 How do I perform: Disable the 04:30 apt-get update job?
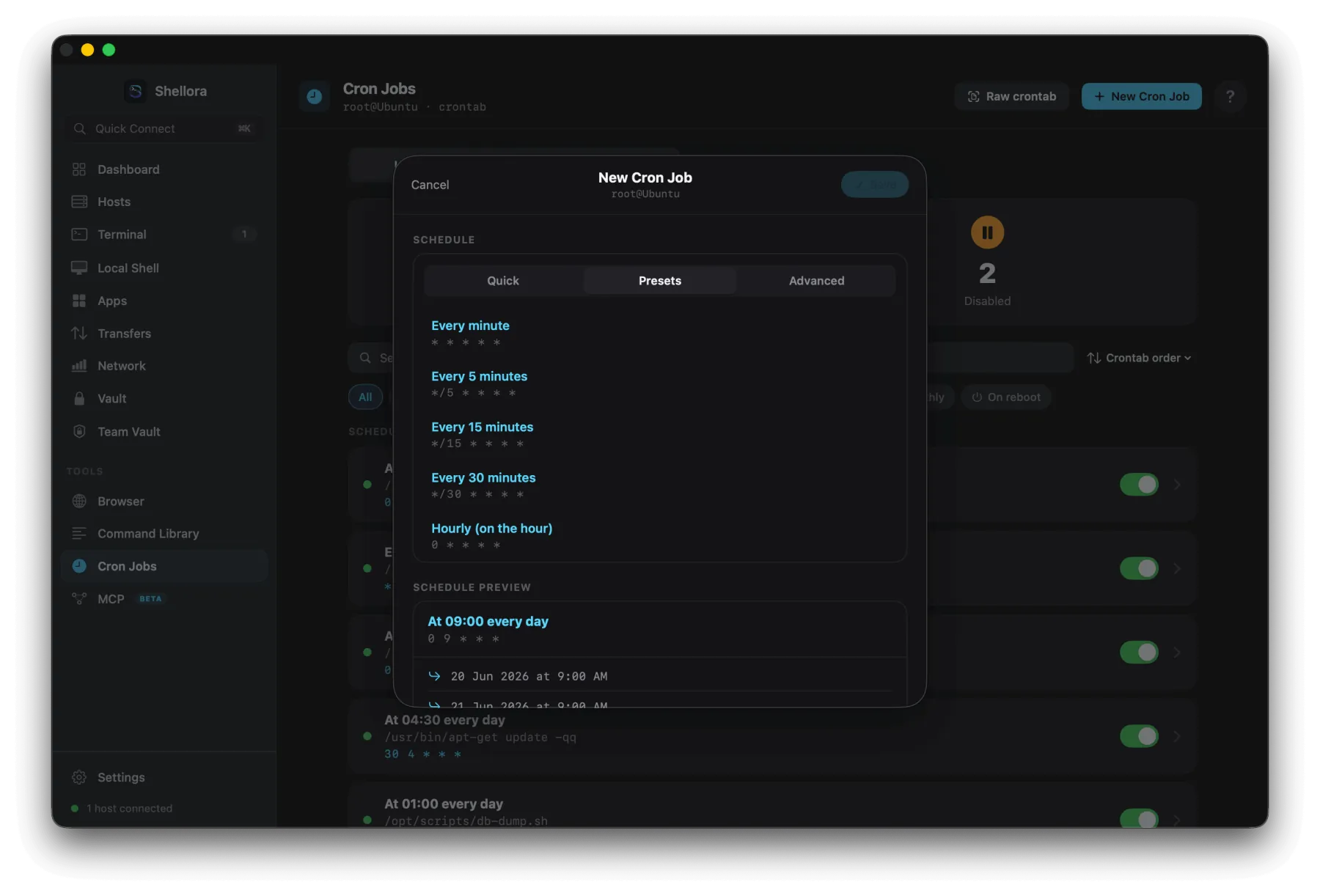1139,736
